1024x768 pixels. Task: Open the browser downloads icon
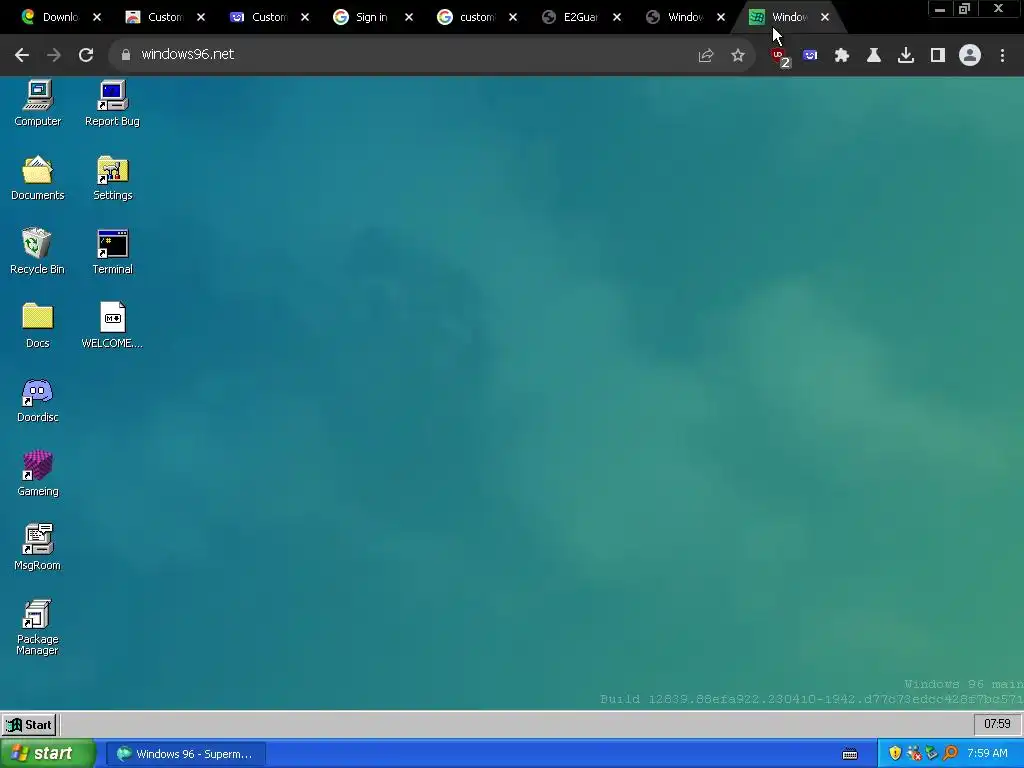906,56
